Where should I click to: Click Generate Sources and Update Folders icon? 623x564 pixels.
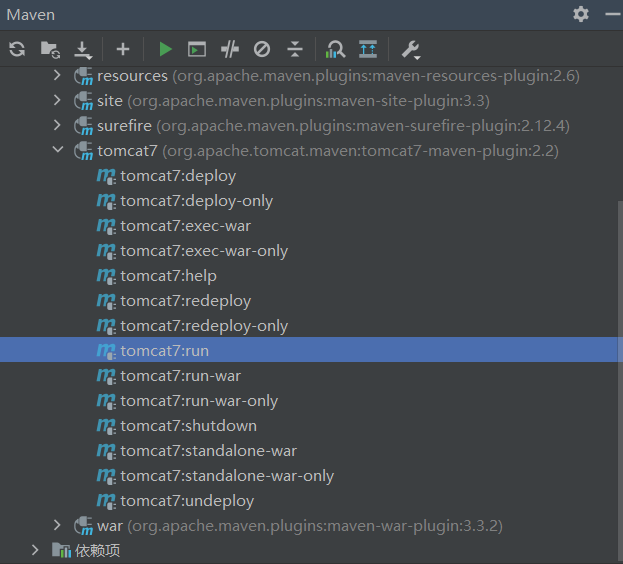[50, 50]
